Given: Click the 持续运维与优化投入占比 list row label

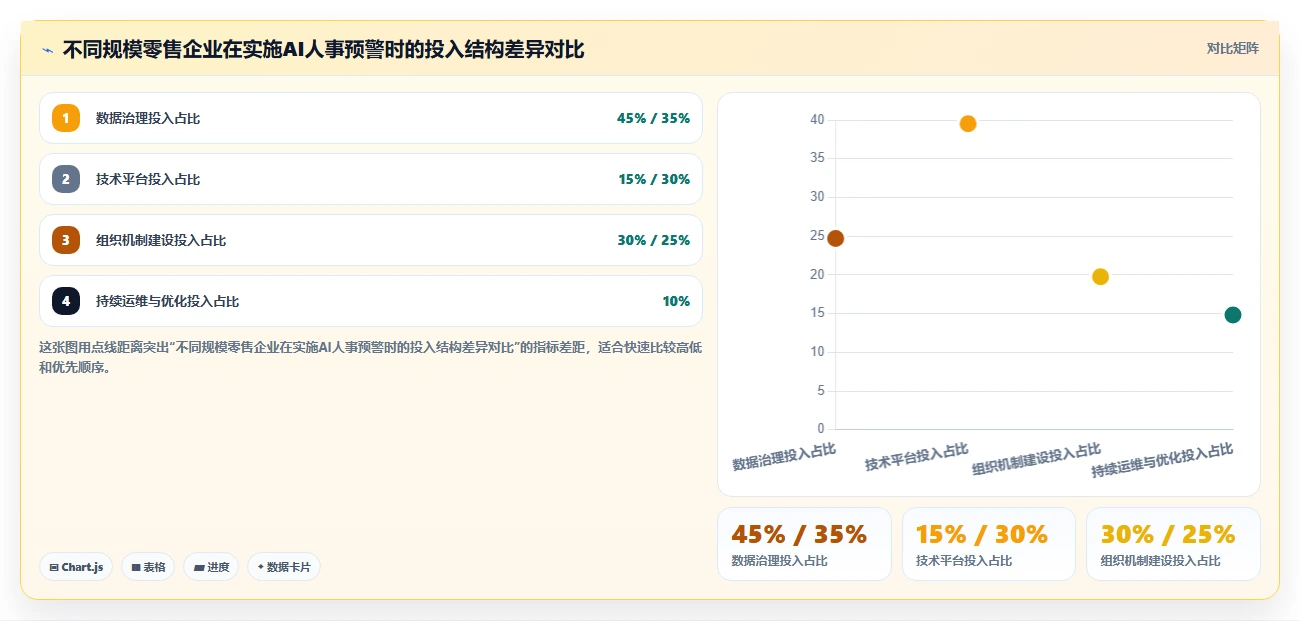Looking at the screenshot, I should point(167,301).
